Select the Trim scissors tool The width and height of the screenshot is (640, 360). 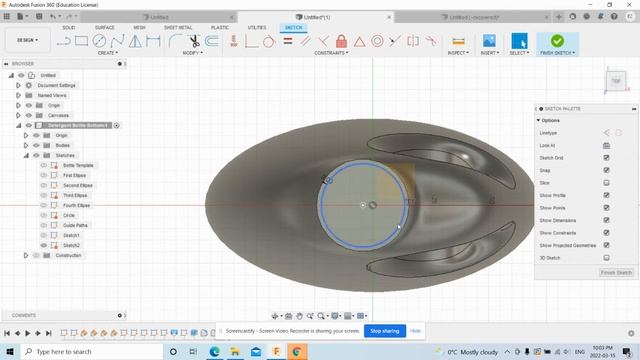tap(194, 41)
